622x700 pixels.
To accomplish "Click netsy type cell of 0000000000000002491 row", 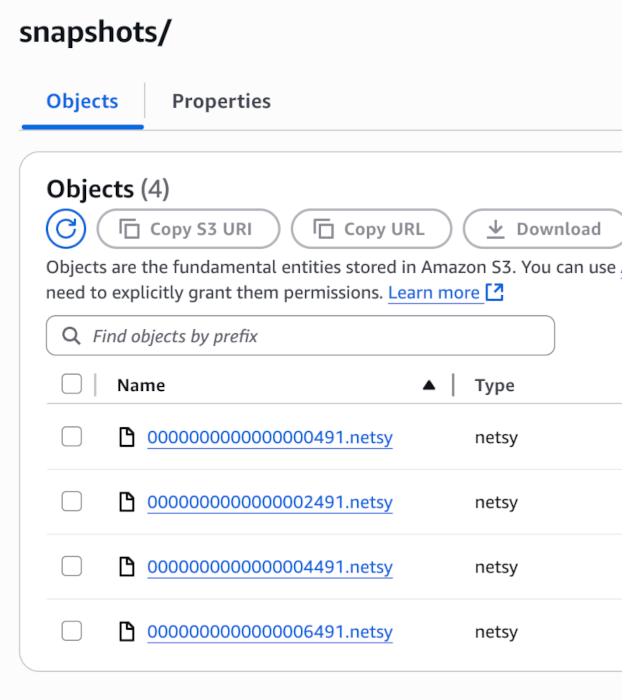I will [497, 502].
